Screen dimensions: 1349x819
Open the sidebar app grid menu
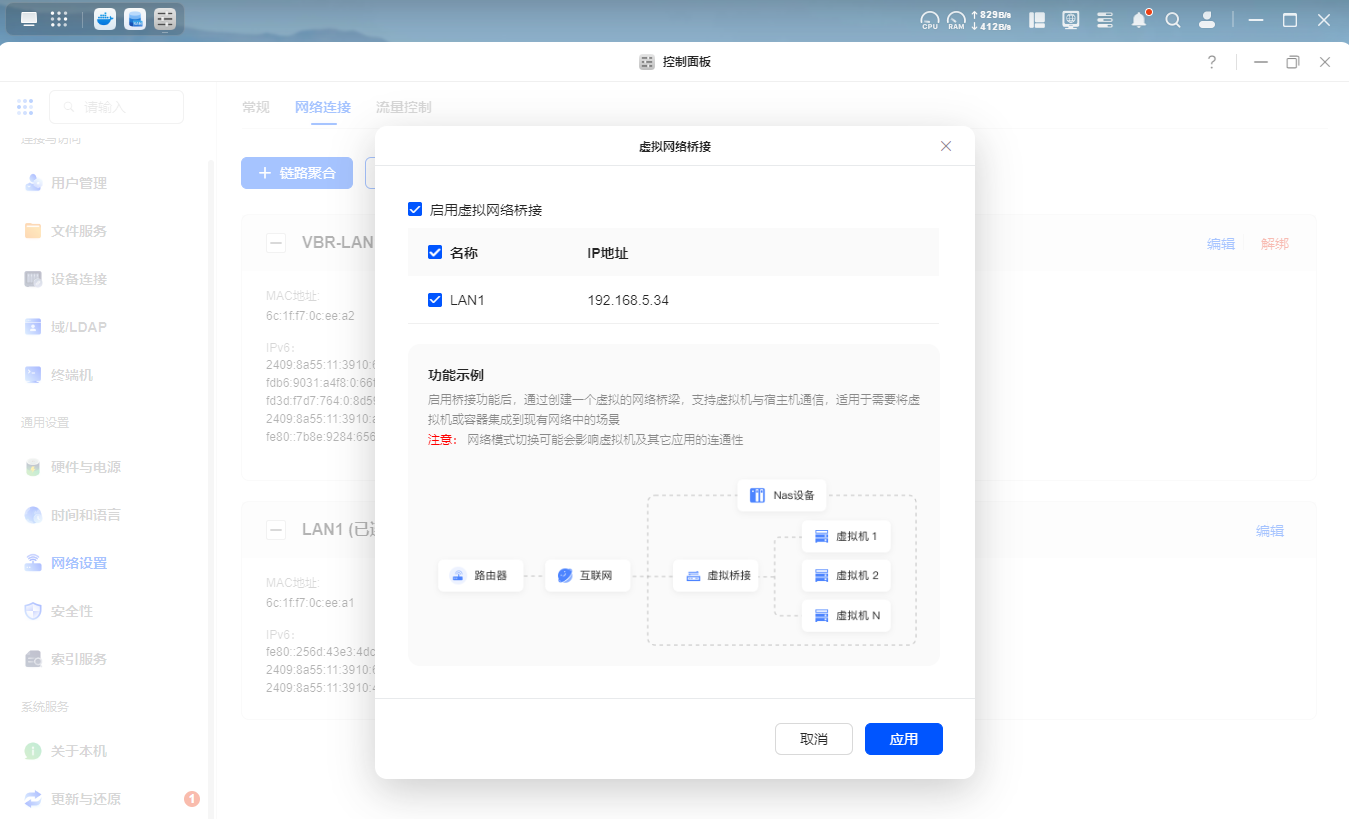coord(25,106)
